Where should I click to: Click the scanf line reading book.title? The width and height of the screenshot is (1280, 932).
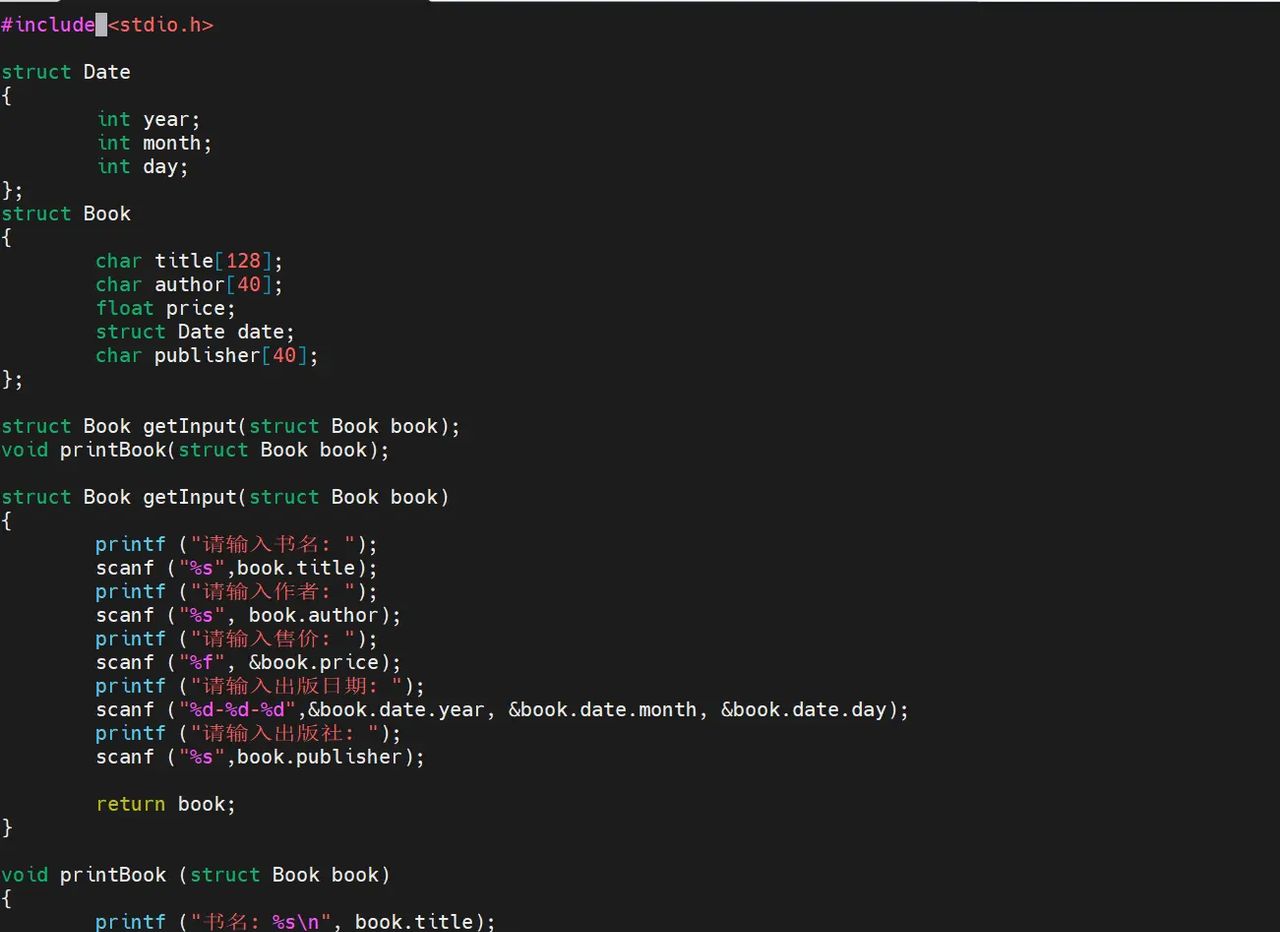pyautogui.click(x=237, y=568)
